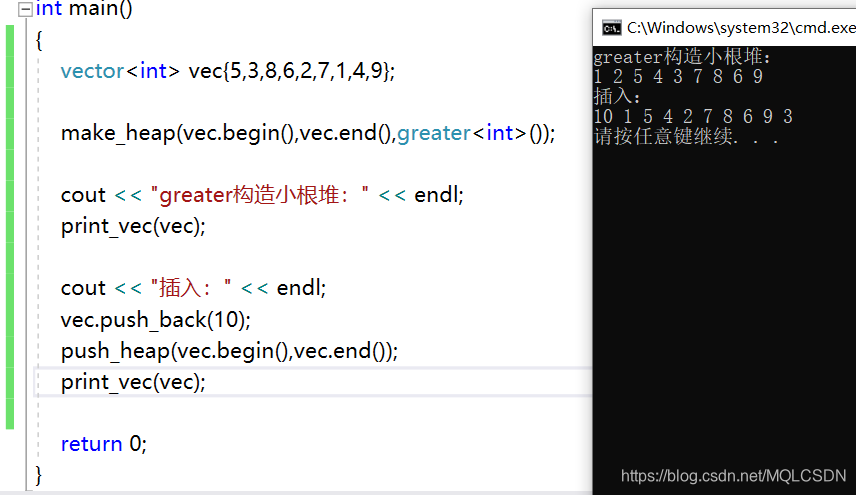Click console text '请按任意键继续. . .'

[x=686, y=136]
